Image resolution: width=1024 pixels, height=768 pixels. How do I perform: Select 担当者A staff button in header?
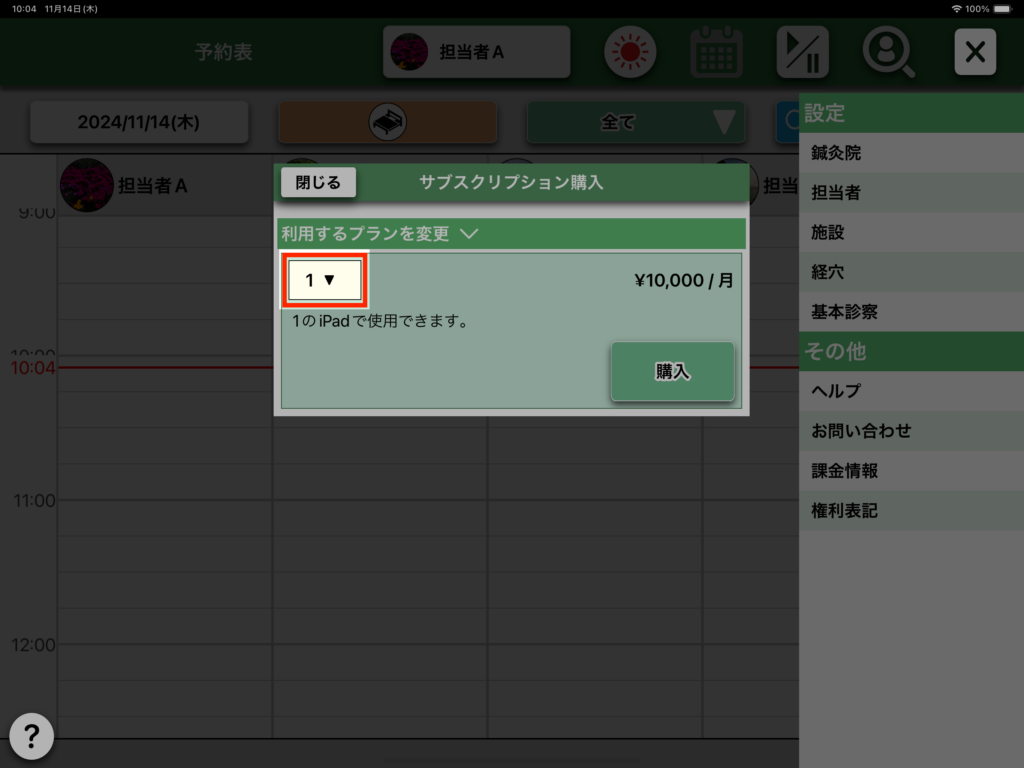click(476, 52)
